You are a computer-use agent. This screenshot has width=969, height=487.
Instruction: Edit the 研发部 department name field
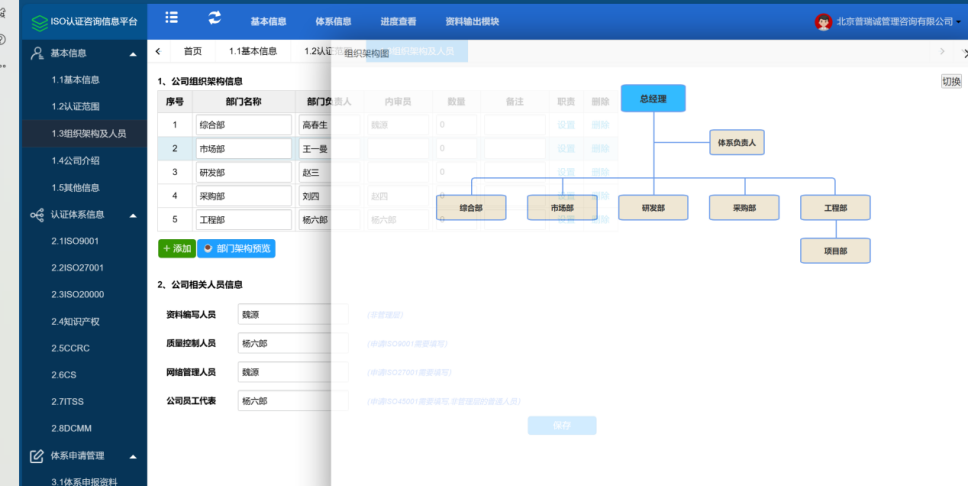pyautogui.click(x=243, y=172)
